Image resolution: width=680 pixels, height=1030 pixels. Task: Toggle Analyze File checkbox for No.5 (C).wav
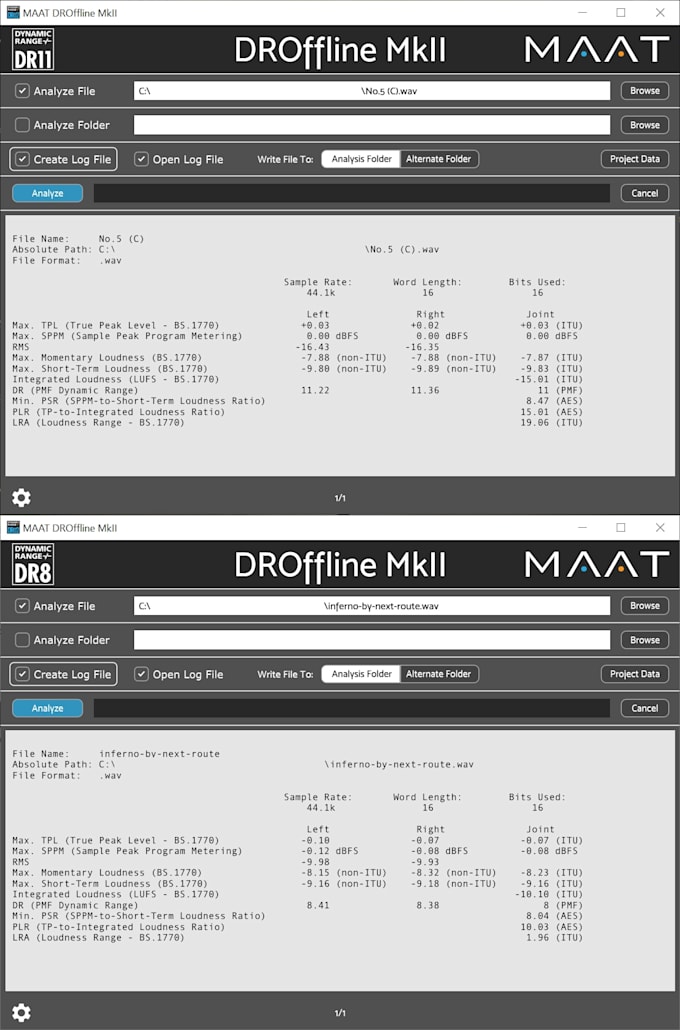(x=22, y=91)
